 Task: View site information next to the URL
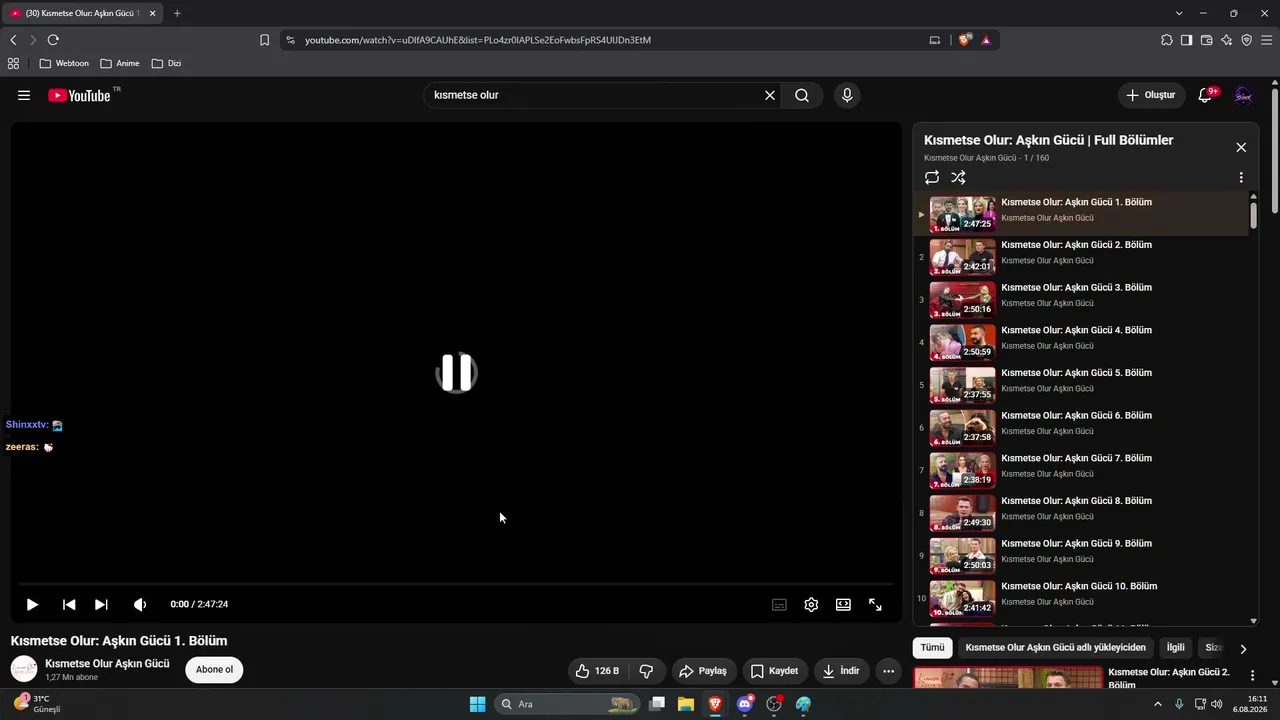click(290, 40)
